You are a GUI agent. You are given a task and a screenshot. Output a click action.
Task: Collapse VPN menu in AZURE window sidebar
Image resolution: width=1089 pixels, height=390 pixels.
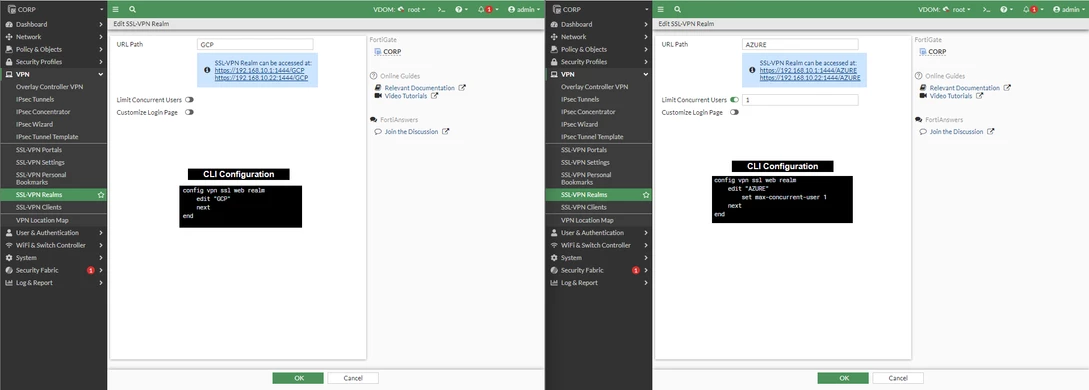coord(599,74)
